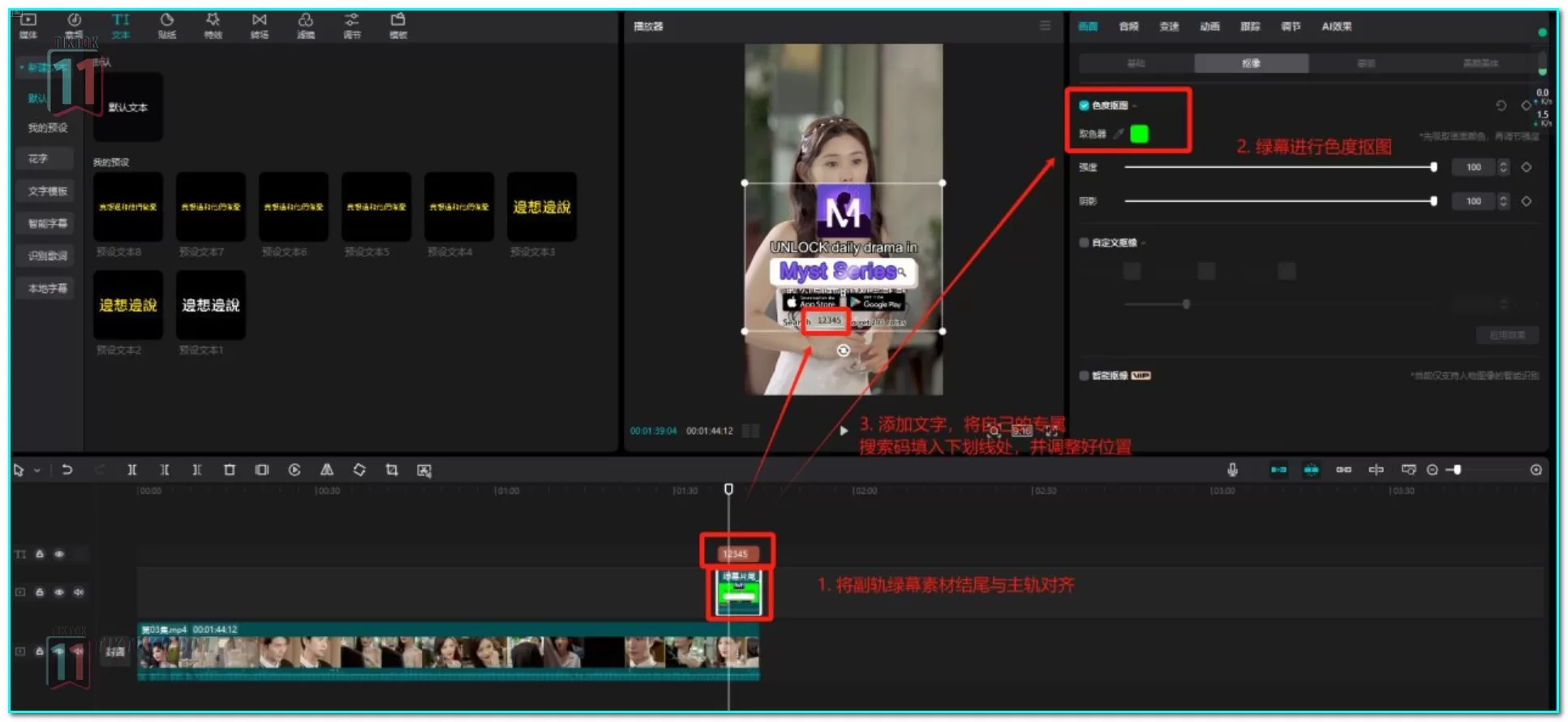Select the 抠像 cutout sub-tab
This screenshot has width=1568, height=722.
pyautogui.click(x=1251, y=63)
